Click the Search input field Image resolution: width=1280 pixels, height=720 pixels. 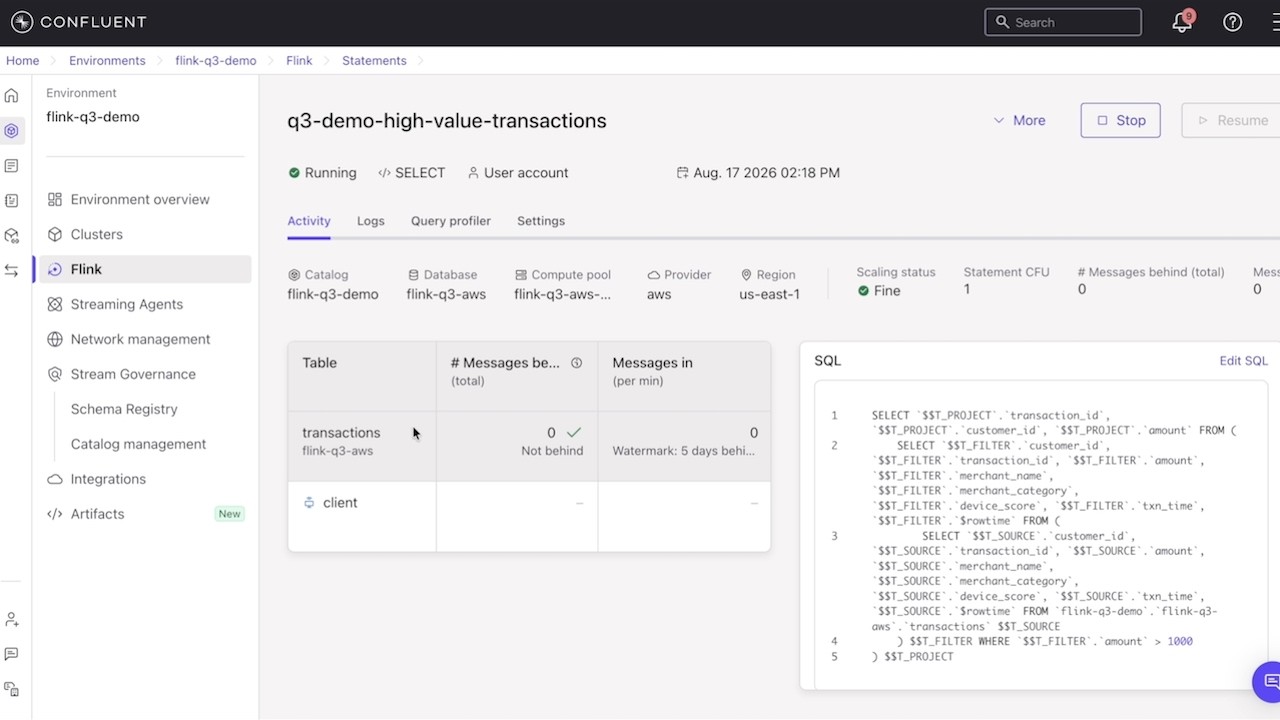click(x=1063, y=22)
